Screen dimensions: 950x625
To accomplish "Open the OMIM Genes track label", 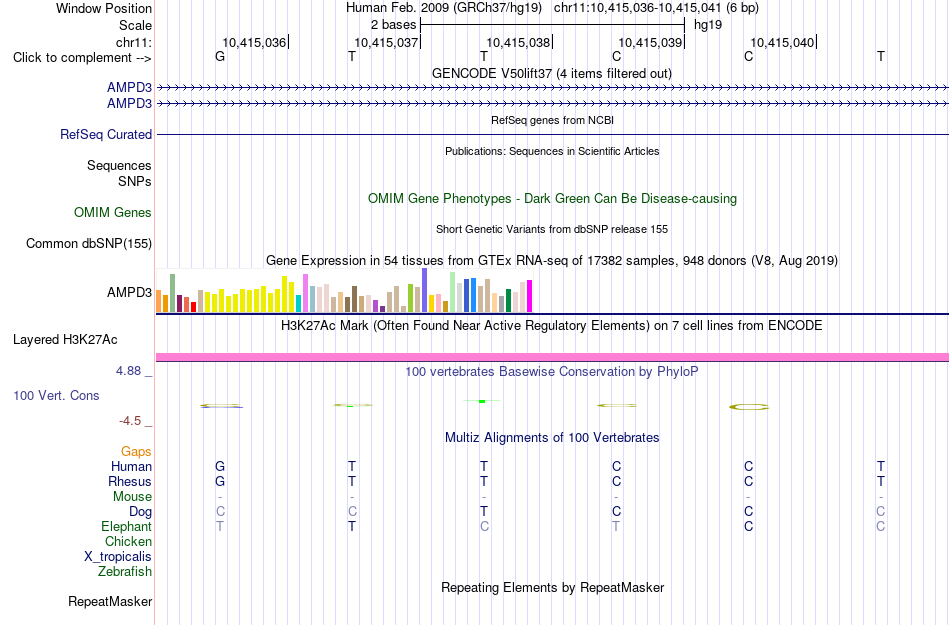I will point(113,213).
